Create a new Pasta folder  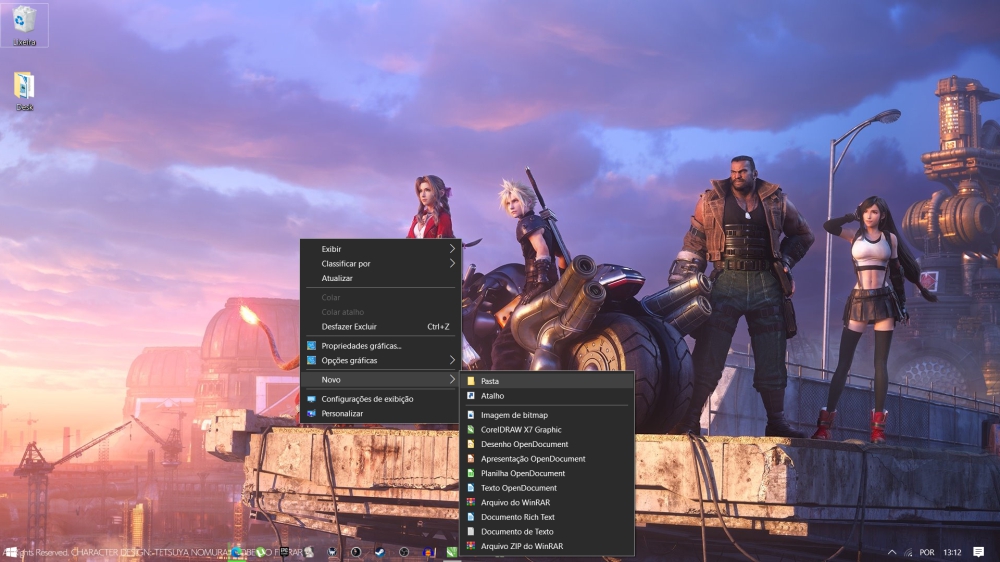(x=547, y=381)
